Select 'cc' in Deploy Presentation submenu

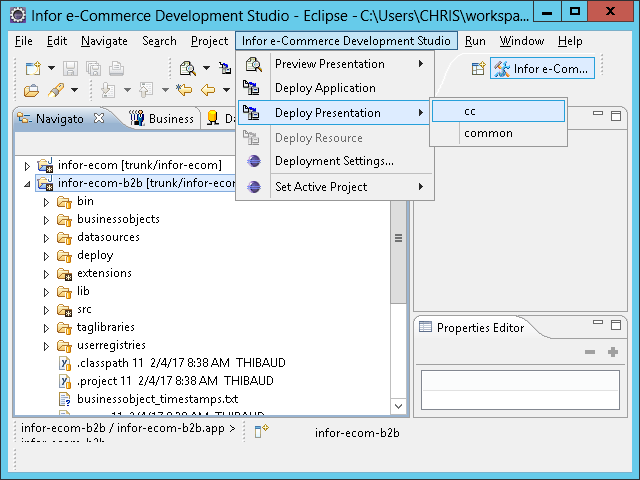click(x=470, y=110)
